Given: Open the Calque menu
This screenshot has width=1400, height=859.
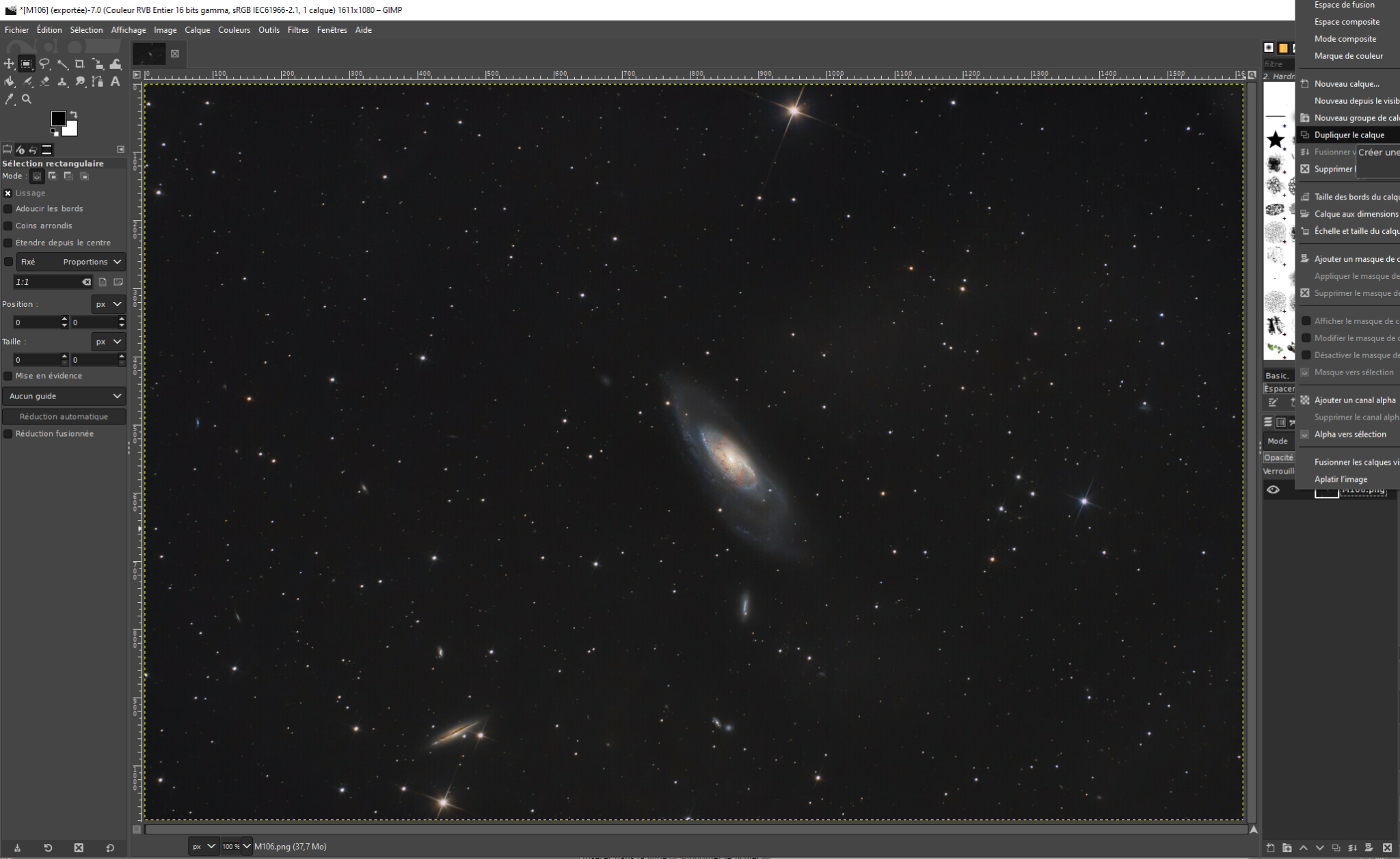Looking at the screenshot, I should [x=198, y=30].
